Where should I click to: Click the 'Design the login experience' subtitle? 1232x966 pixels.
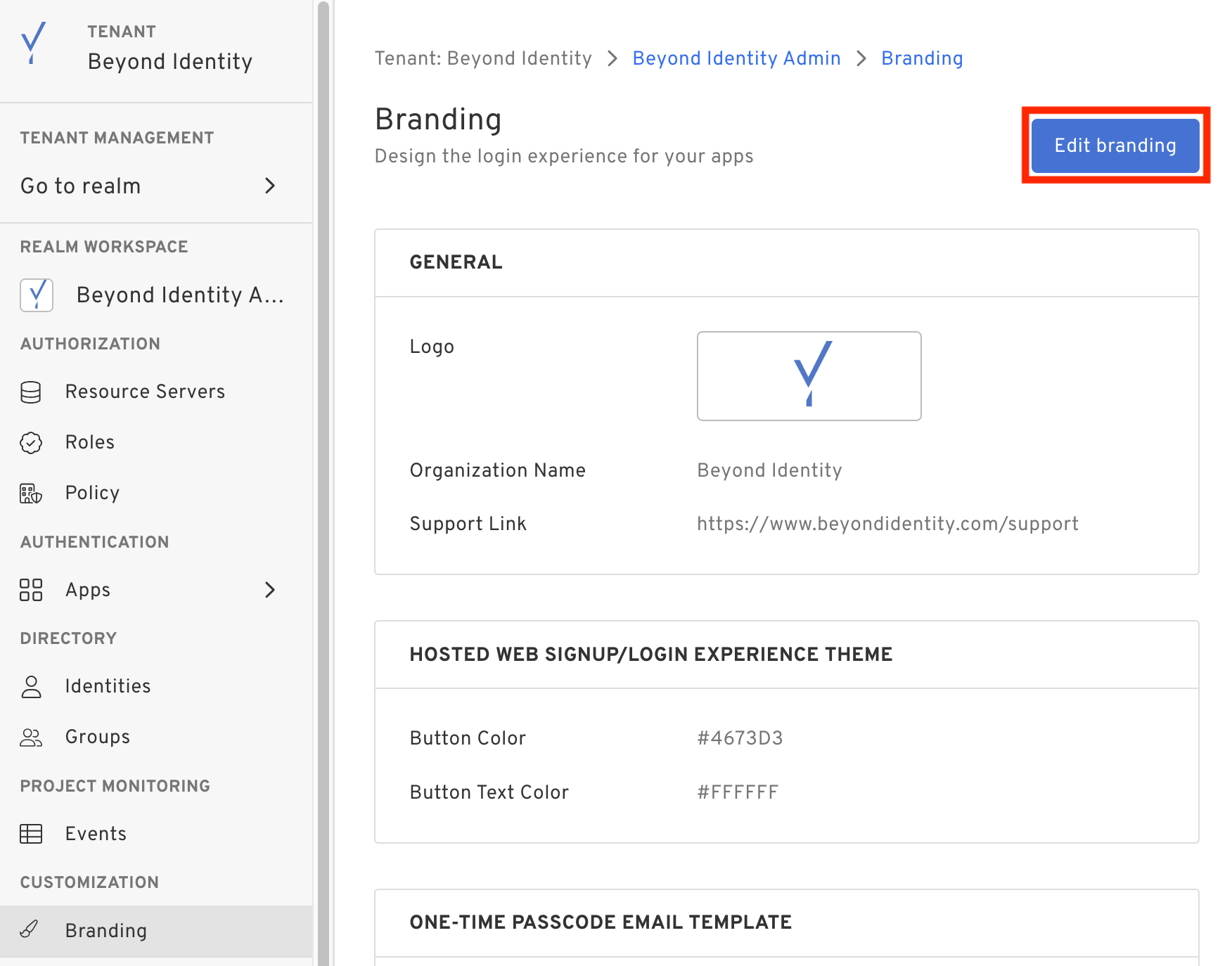[564, 156]
